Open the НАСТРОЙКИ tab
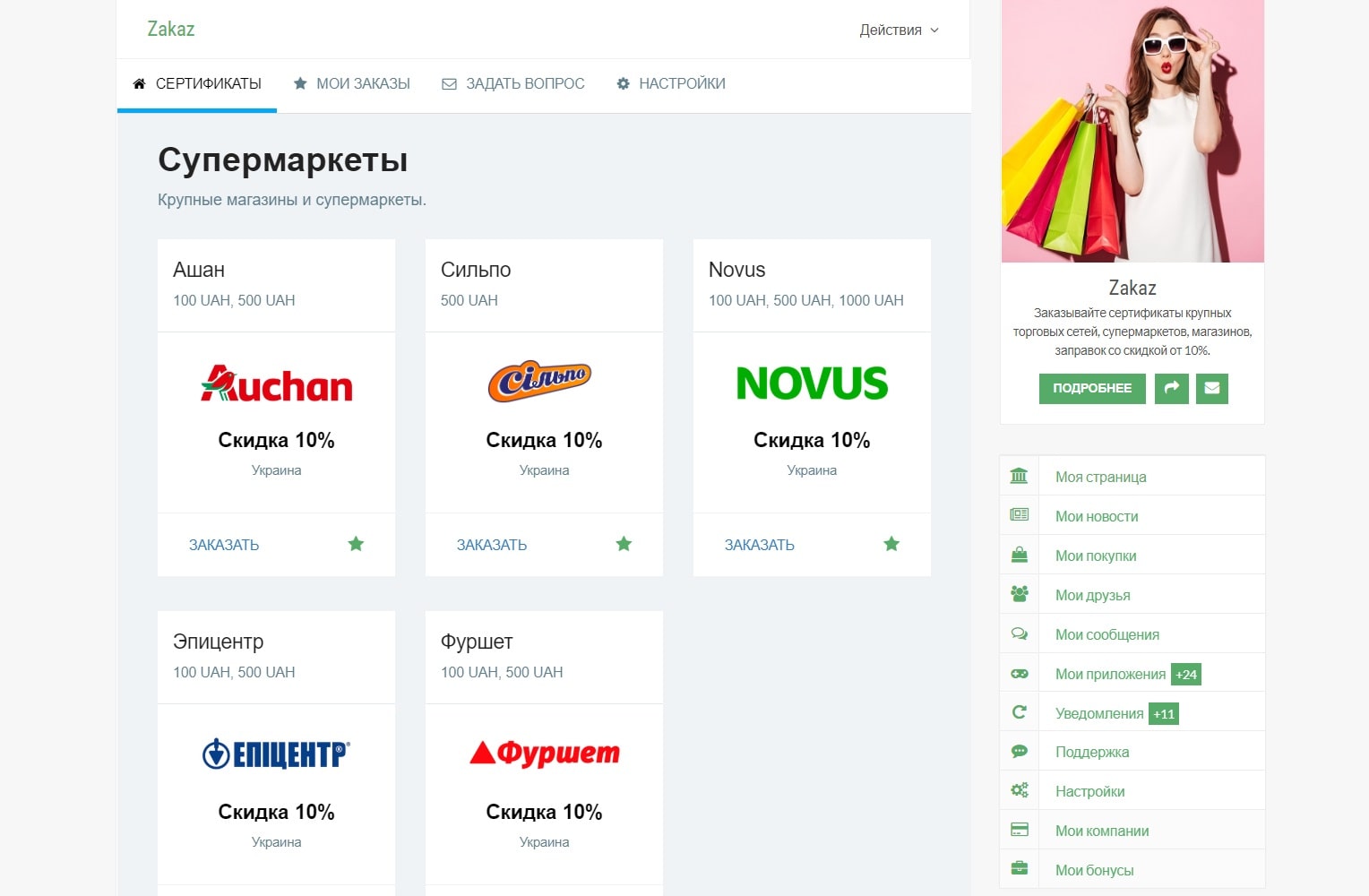1369x896 pixels. pyautogui.click(x=671, y=83)
